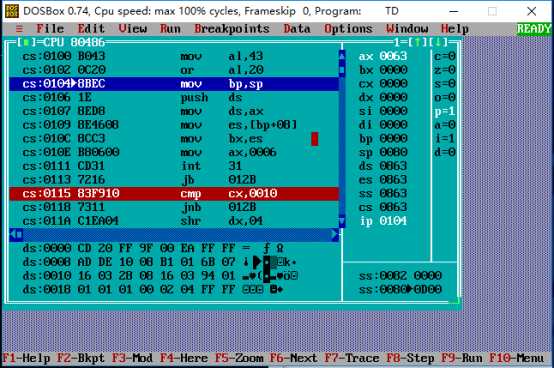This screenshot has height=368, width=554.
Task: Select the ax register value 0063
Action: (x=393, y=56)
